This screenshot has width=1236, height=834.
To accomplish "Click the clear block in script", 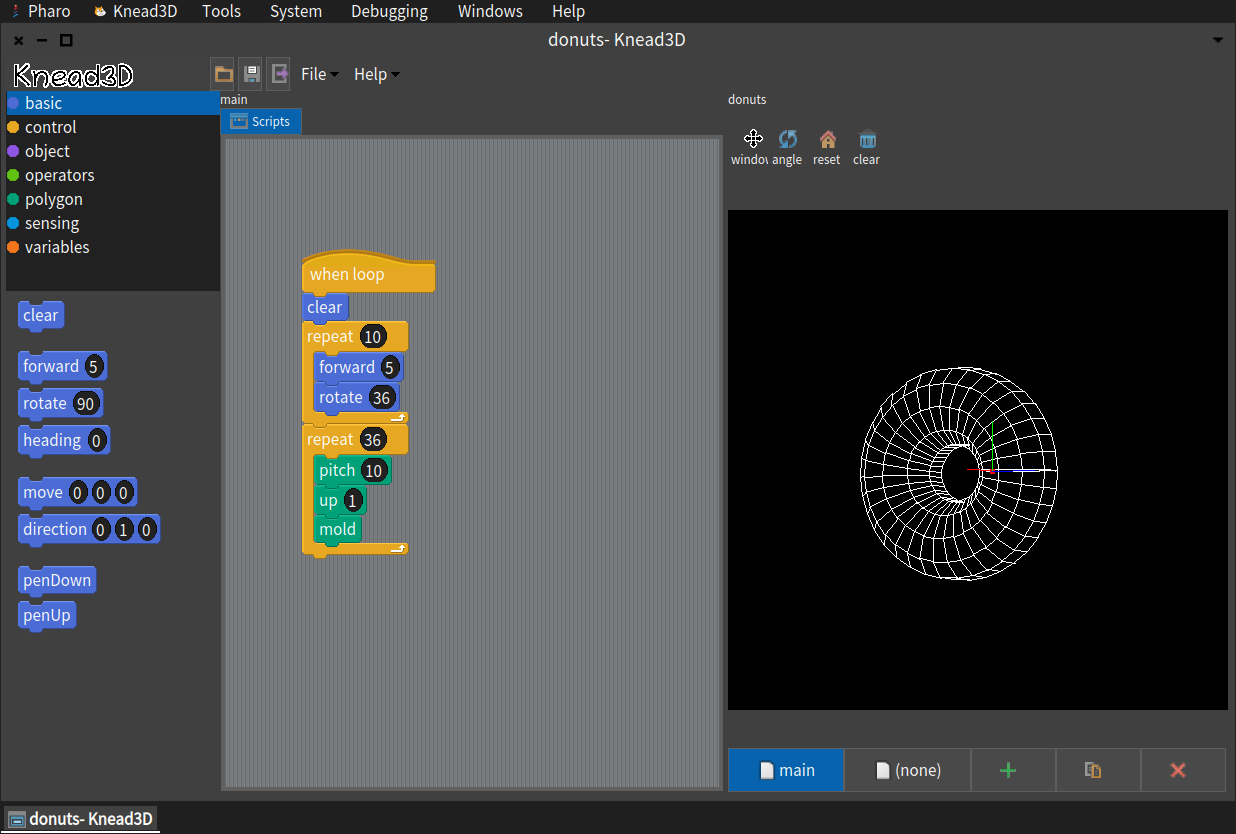I will coord(324,307).
